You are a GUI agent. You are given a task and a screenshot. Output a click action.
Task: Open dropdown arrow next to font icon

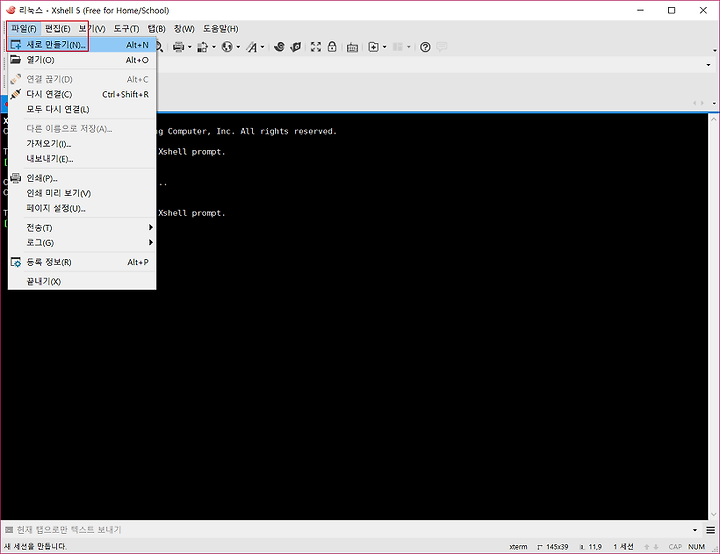point(262,47)
